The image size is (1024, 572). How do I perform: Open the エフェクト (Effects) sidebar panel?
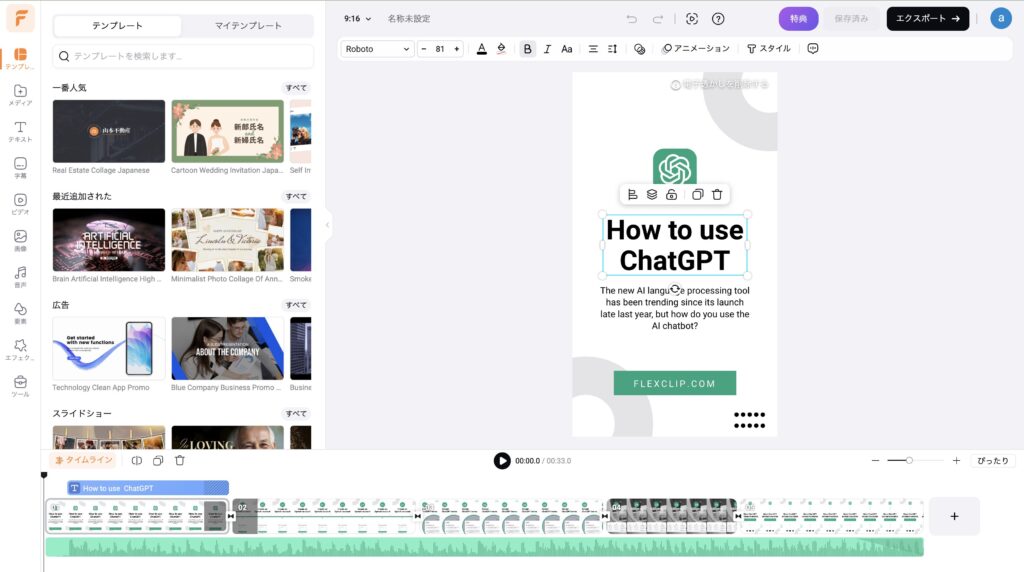pos(20,349)
